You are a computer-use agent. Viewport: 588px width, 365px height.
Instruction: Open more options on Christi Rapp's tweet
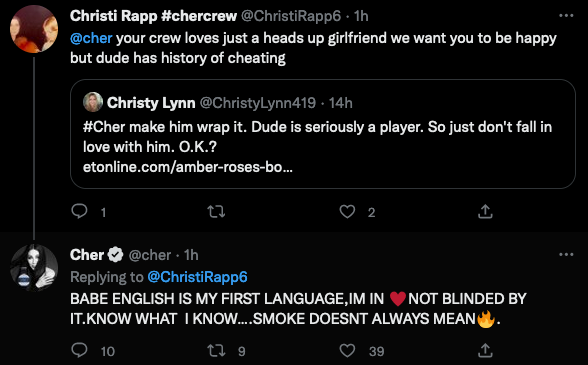point(566,15)
